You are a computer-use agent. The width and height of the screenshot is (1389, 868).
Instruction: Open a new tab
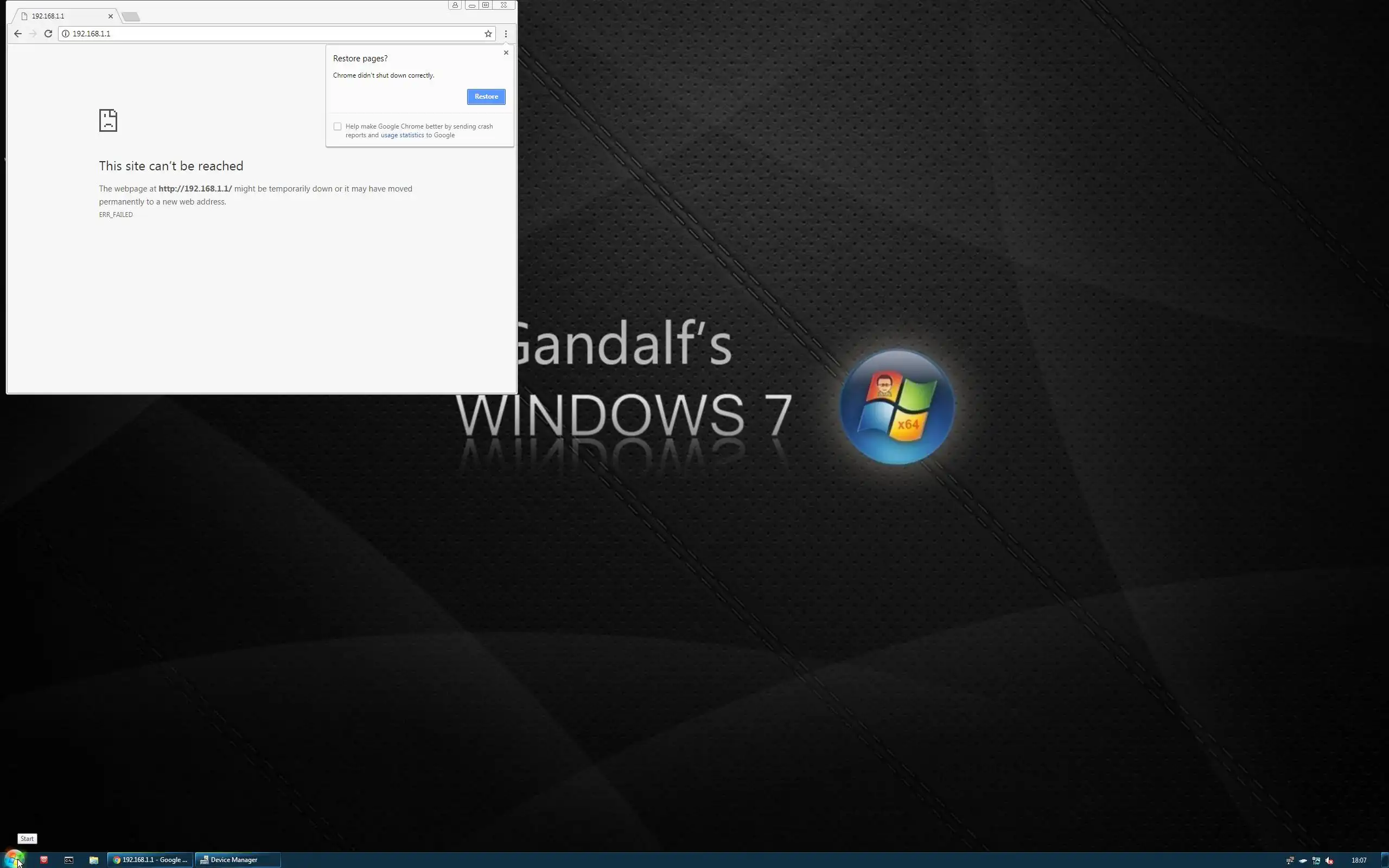pyautogui.click(x=131, y=17)
